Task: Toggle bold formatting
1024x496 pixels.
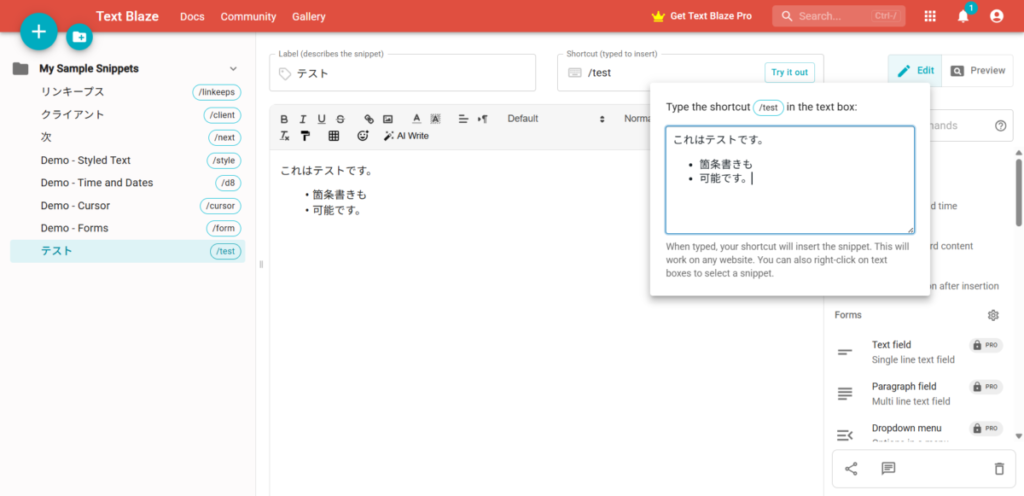Action: click(284, 119)
